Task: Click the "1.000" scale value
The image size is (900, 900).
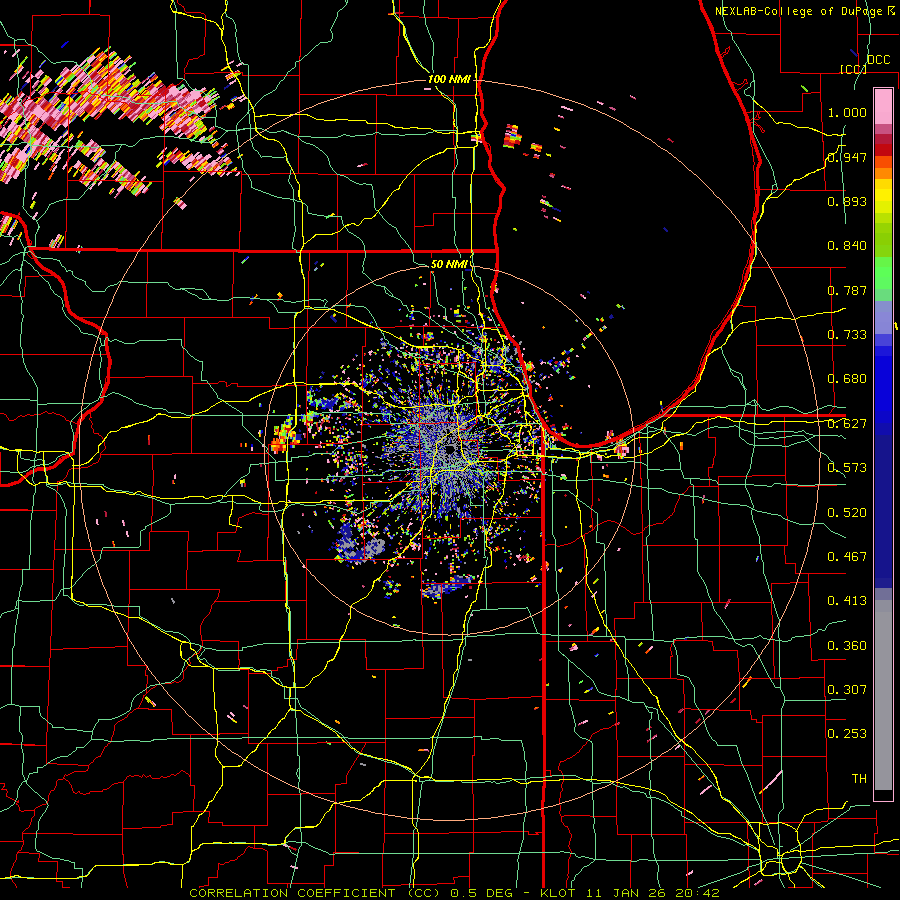Action: (x=847, y=112)
